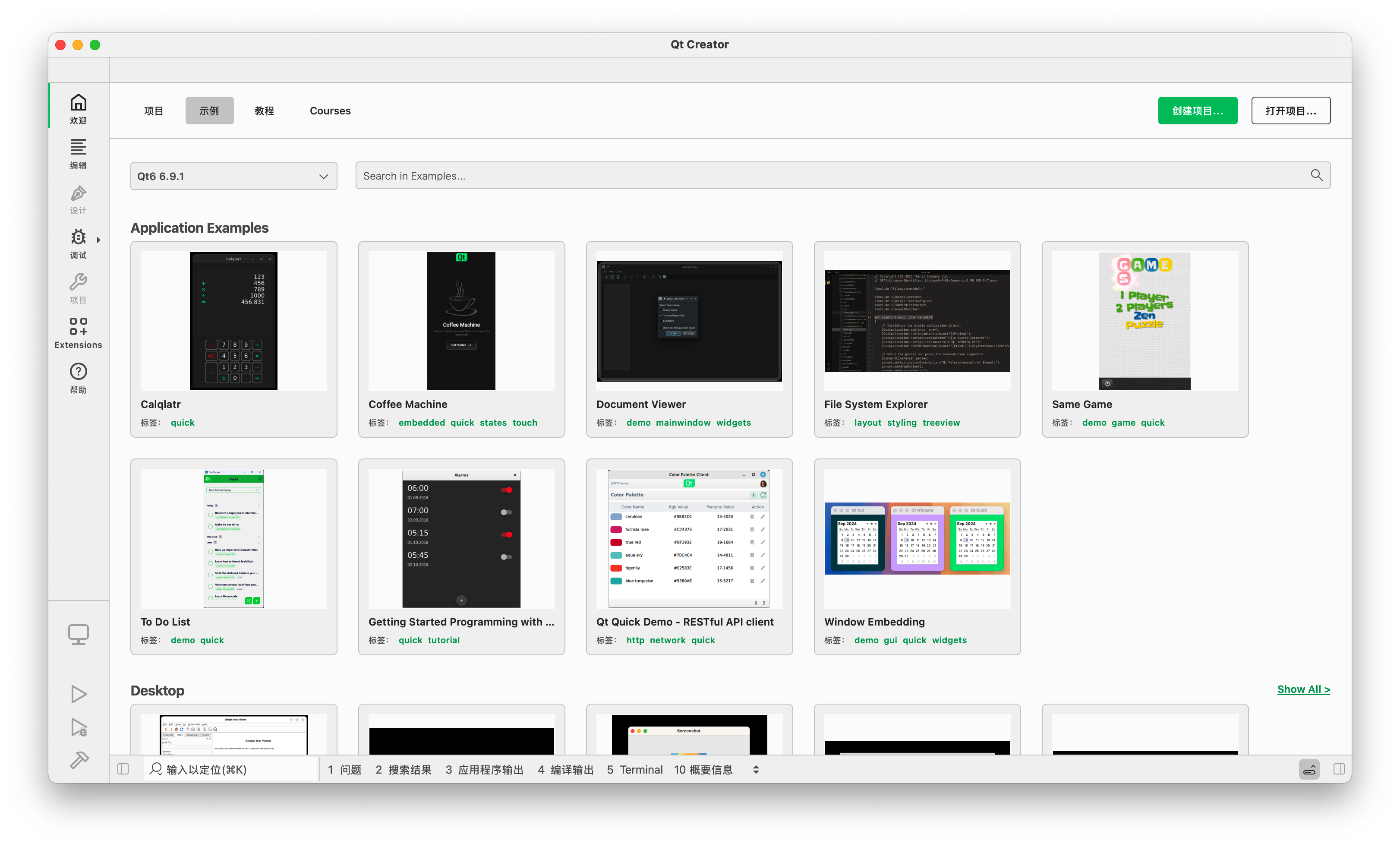
Task: Open the Design (设计) mode
Action: tap(79, 199)
